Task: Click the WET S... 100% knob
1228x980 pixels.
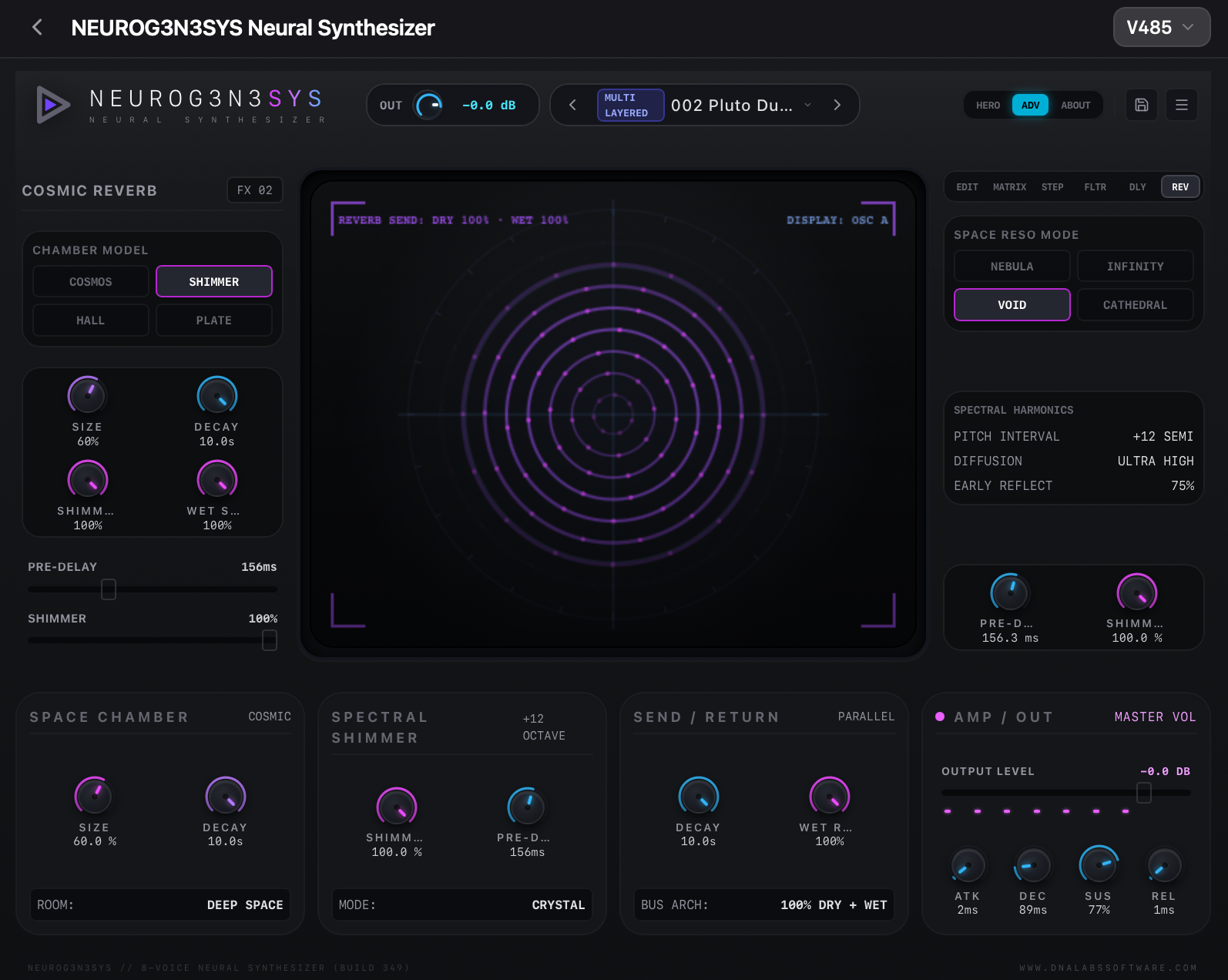Action: 217,479
